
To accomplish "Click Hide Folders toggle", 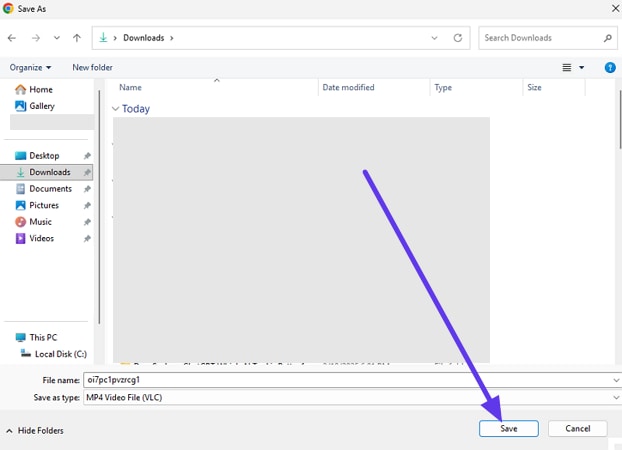I will pos(35,431).
